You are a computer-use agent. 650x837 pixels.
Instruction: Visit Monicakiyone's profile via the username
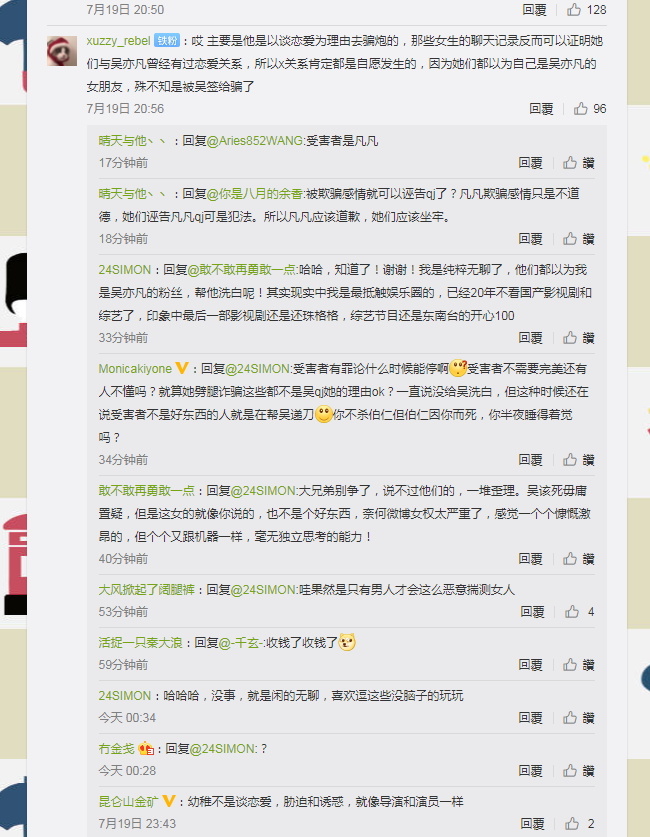click(x=135, y=369)
